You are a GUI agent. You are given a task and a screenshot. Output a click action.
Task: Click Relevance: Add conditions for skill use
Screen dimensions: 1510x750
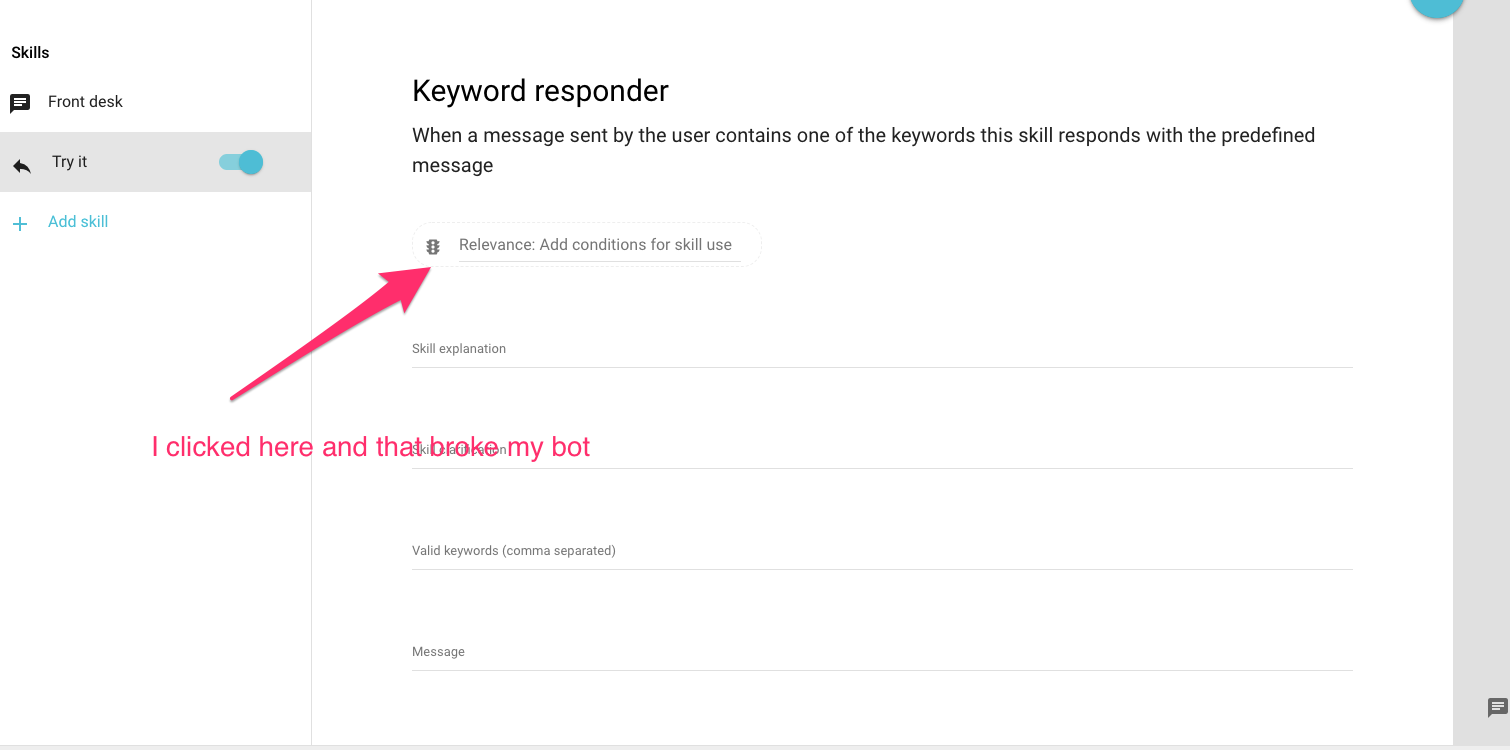(595, 244)
